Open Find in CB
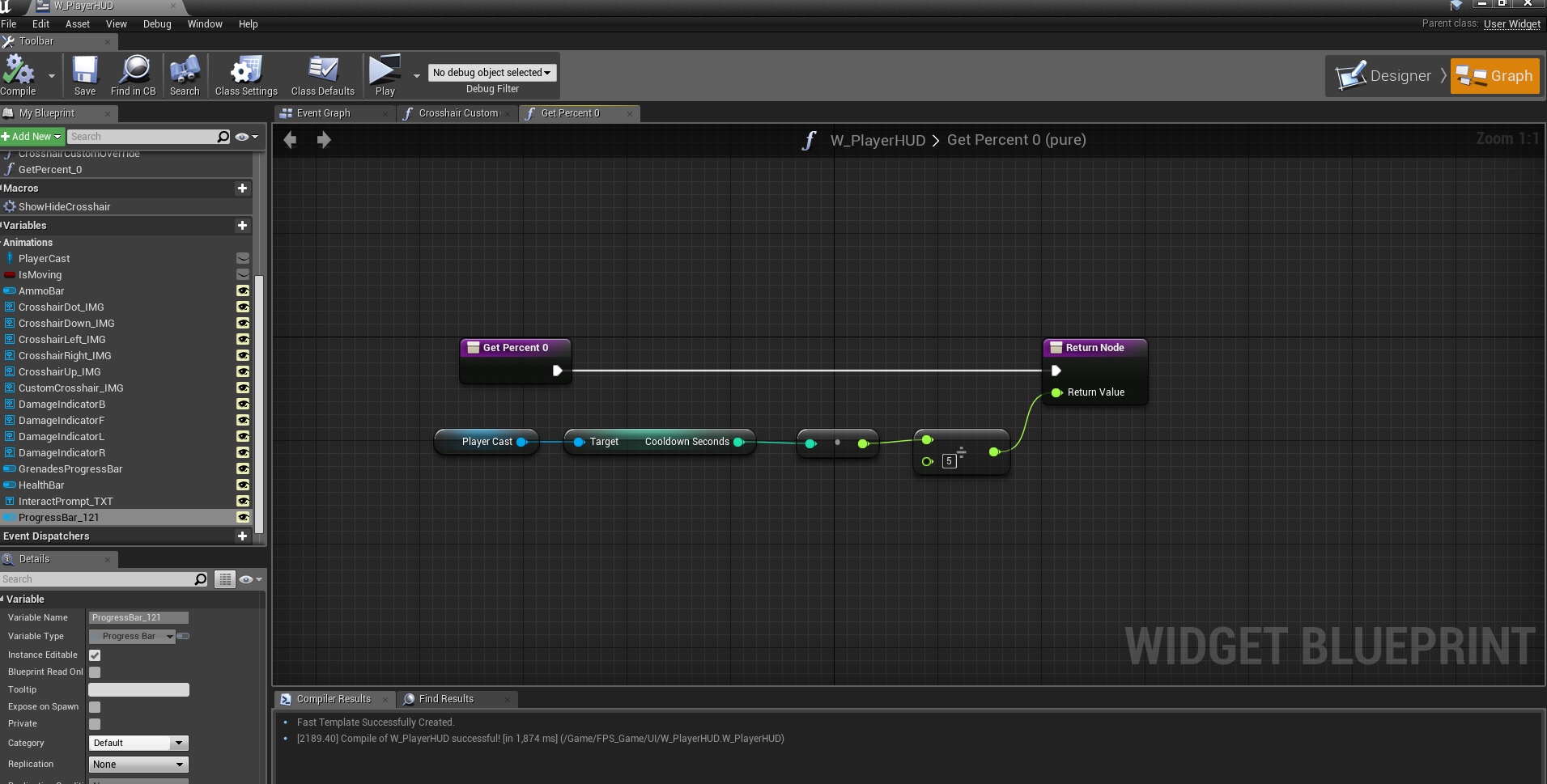The image size is (1547, 784). pos(134,72)
